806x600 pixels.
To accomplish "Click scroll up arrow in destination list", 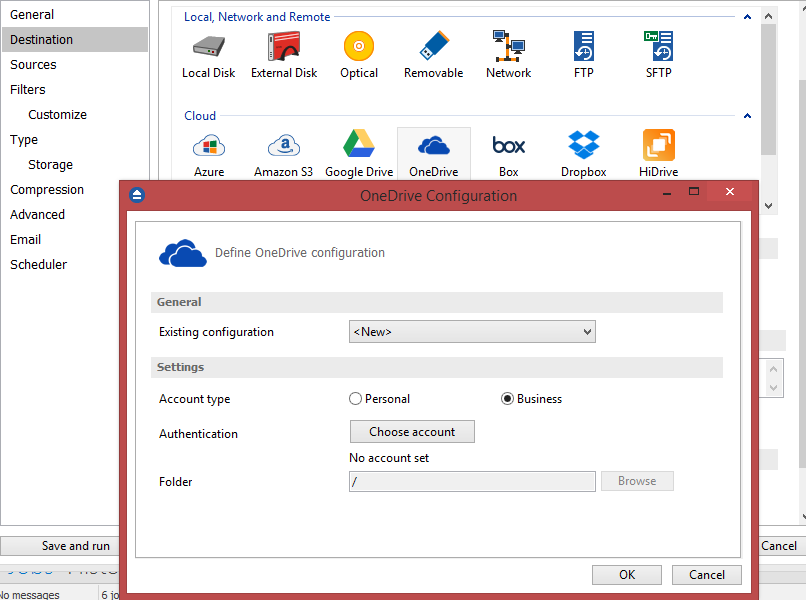I will [x=768, y=16].
